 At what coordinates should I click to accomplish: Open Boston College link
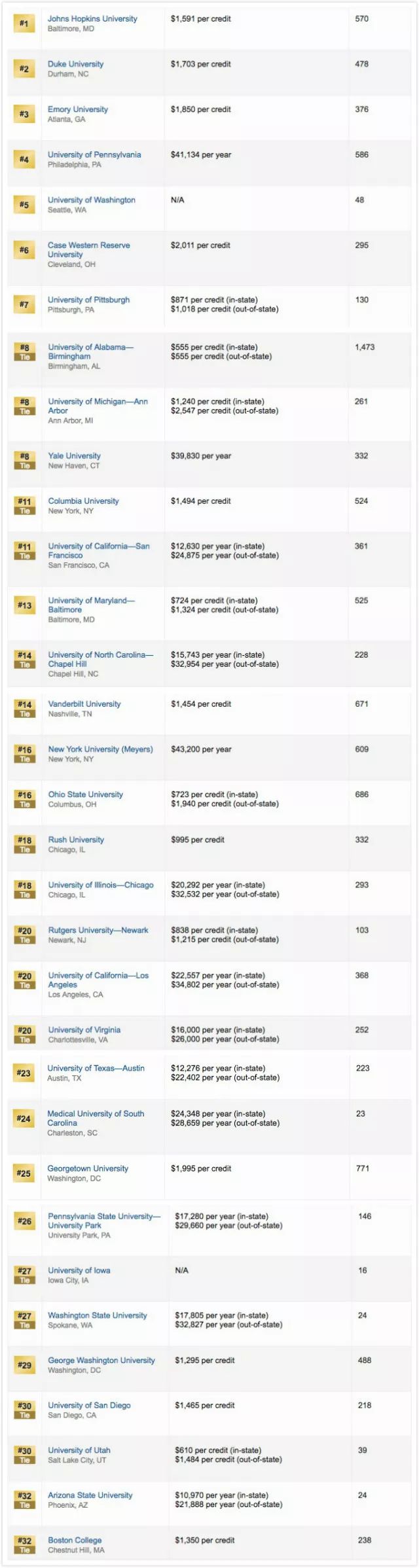coord(75,1541)
